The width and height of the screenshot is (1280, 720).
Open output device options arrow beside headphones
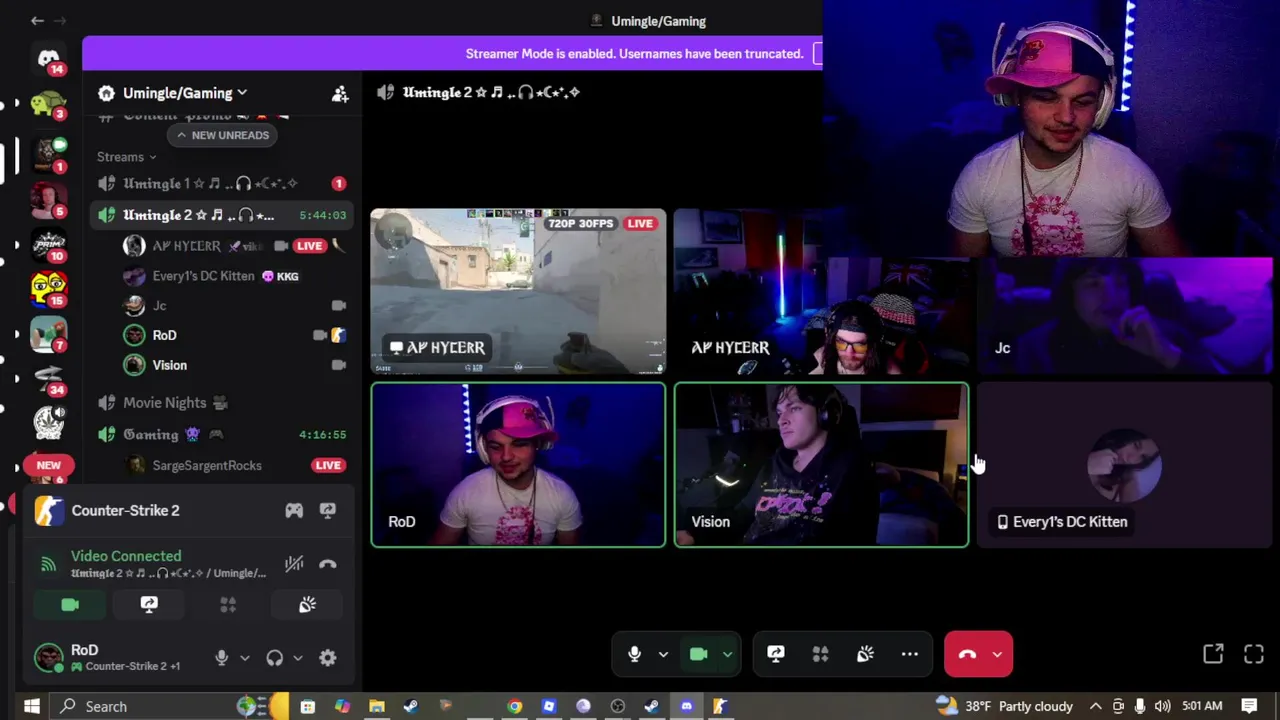297,658
